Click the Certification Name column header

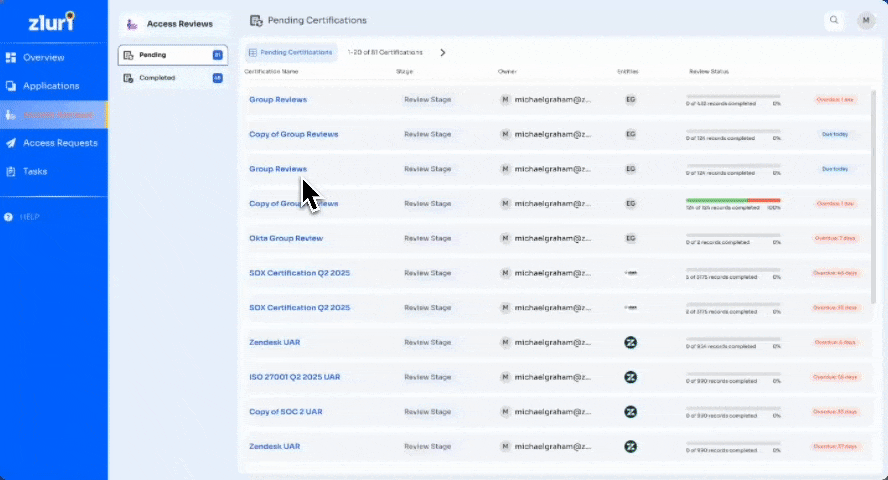(x=271, y=72)
